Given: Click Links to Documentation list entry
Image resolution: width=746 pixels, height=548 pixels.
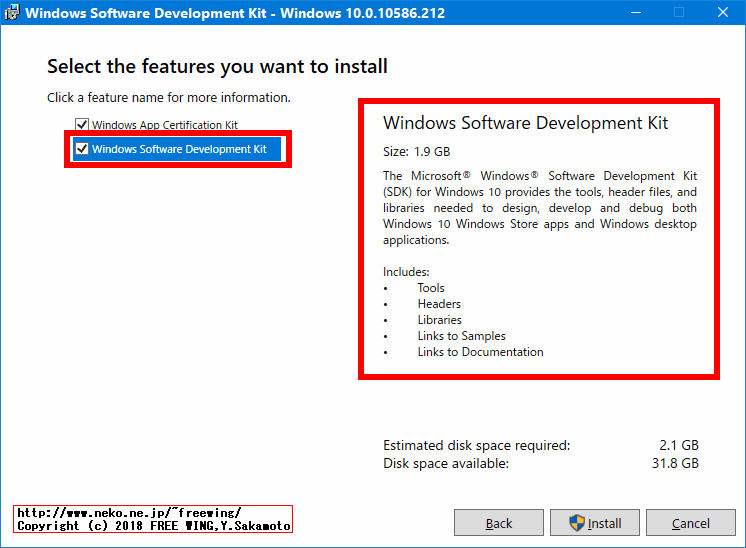Looking at the screenshot, I should coord(481,352).
